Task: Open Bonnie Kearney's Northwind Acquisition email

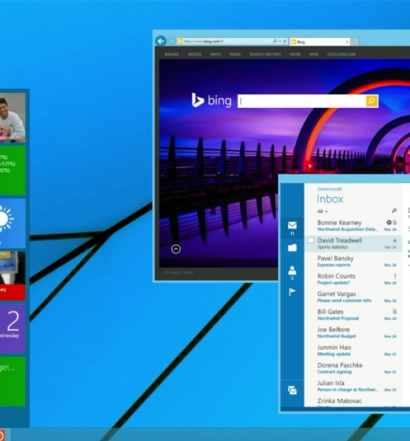Action: click(x=354, y=225)
